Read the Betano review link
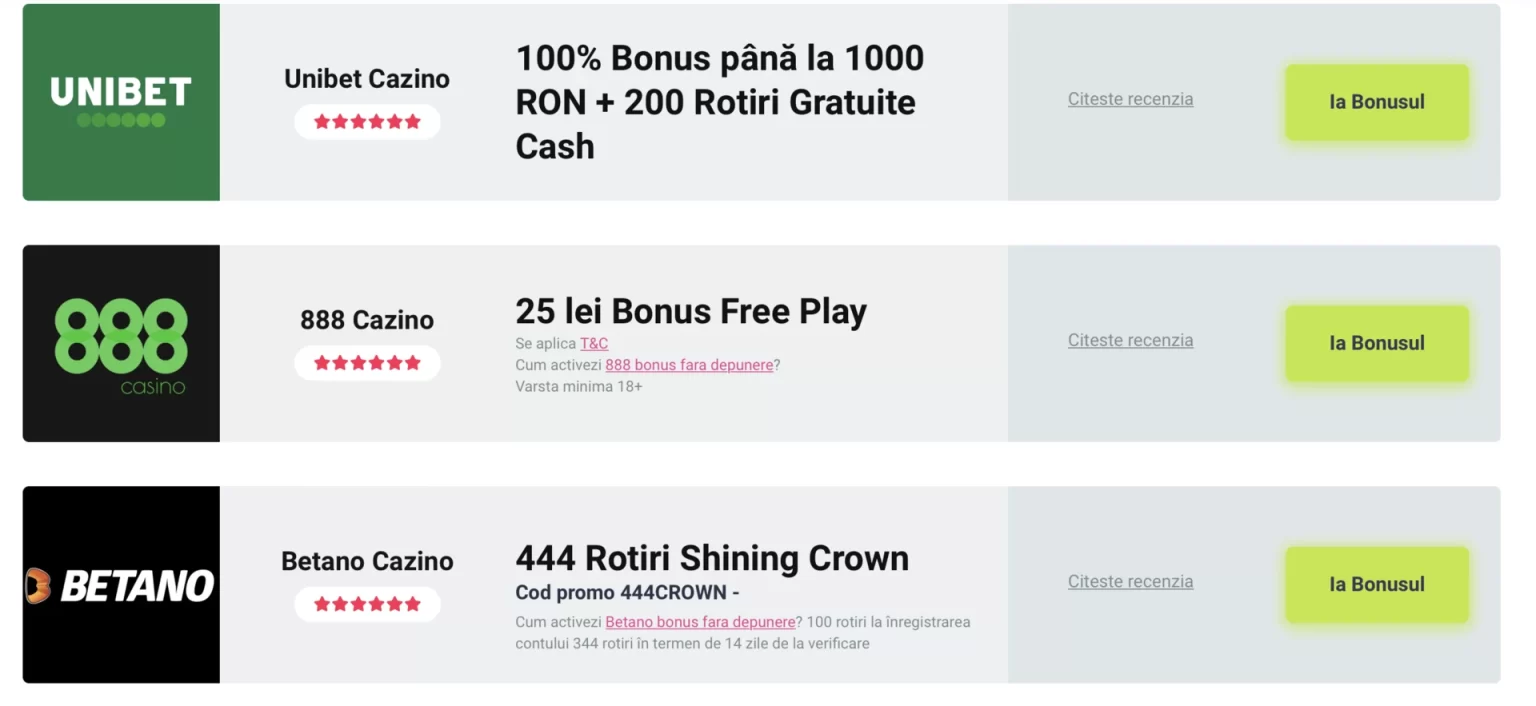Image resolution: width=1536 pixels, height=706 pixels. (x=1130, y=581)
